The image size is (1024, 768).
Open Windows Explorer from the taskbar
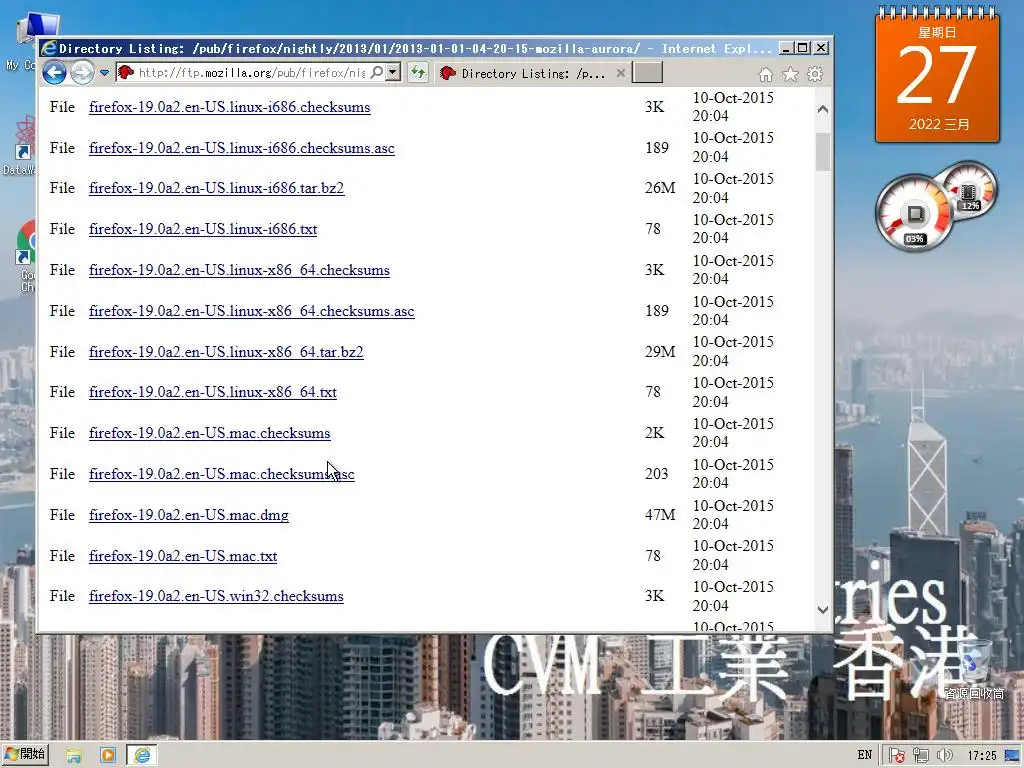(74, 756)
